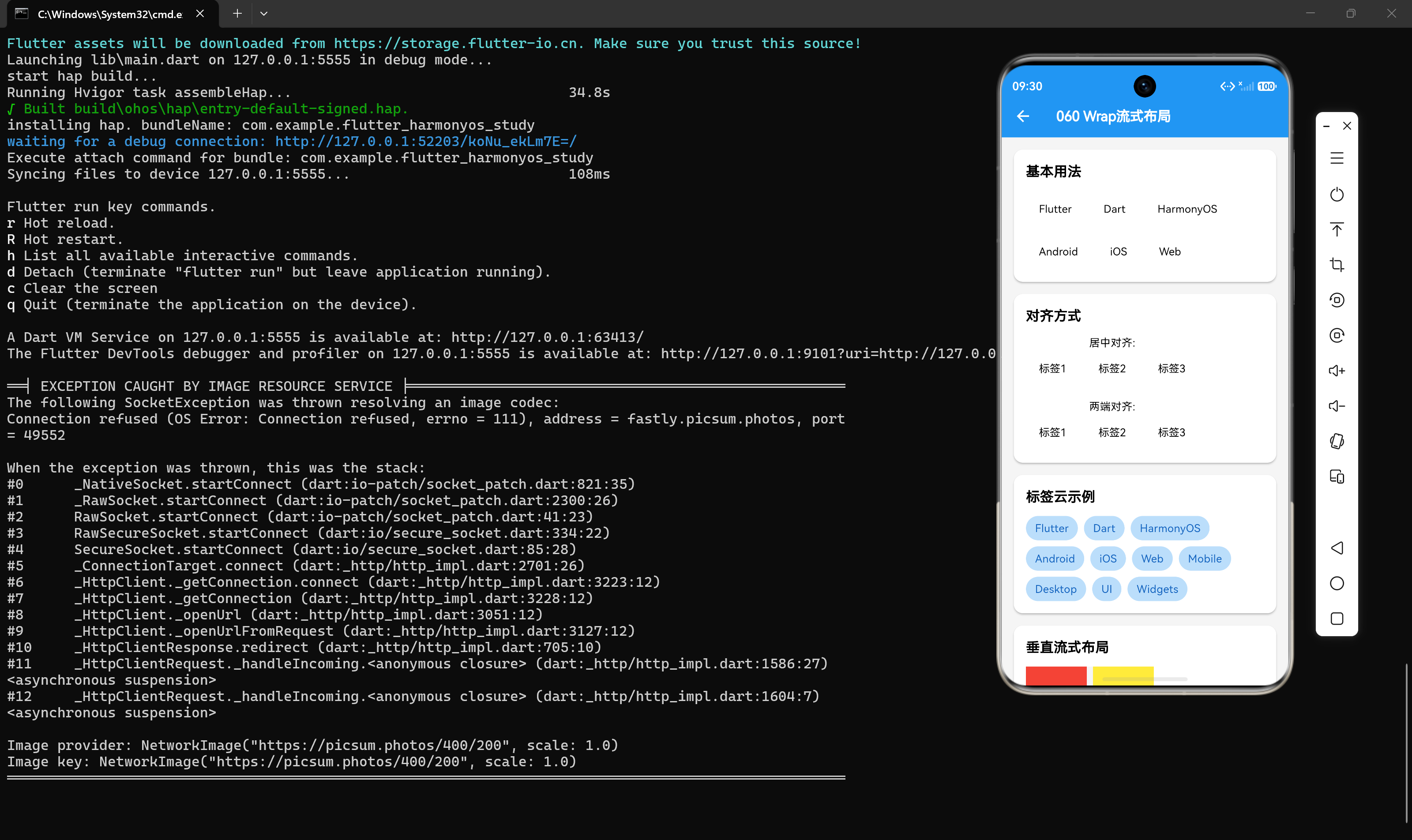Tap the Widgets chip in tag cloud
Viewport: 1412px width, 840px height.
(1157, 589)
